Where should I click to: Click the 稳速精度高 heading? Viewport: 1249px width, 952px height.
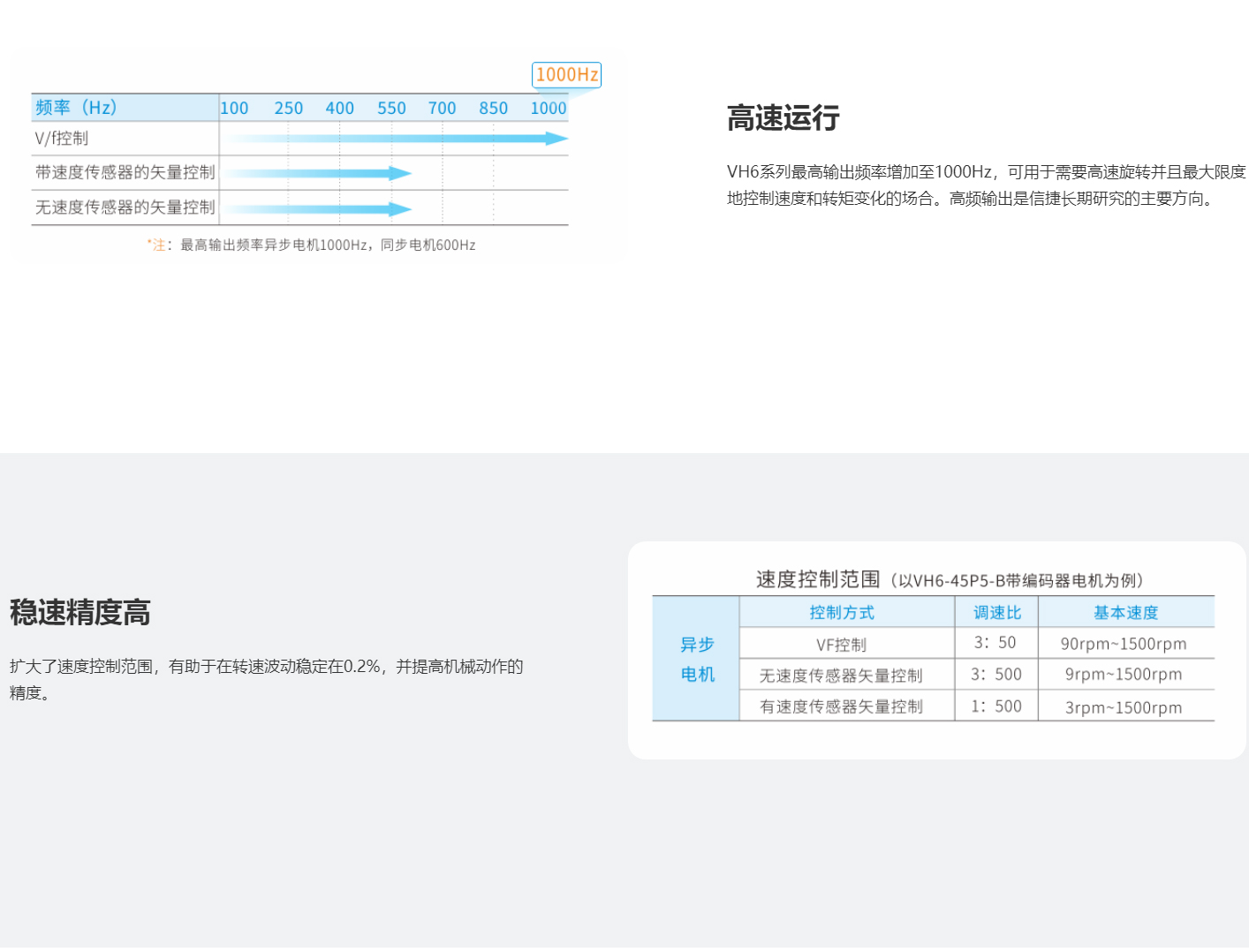tap(80, 612)
